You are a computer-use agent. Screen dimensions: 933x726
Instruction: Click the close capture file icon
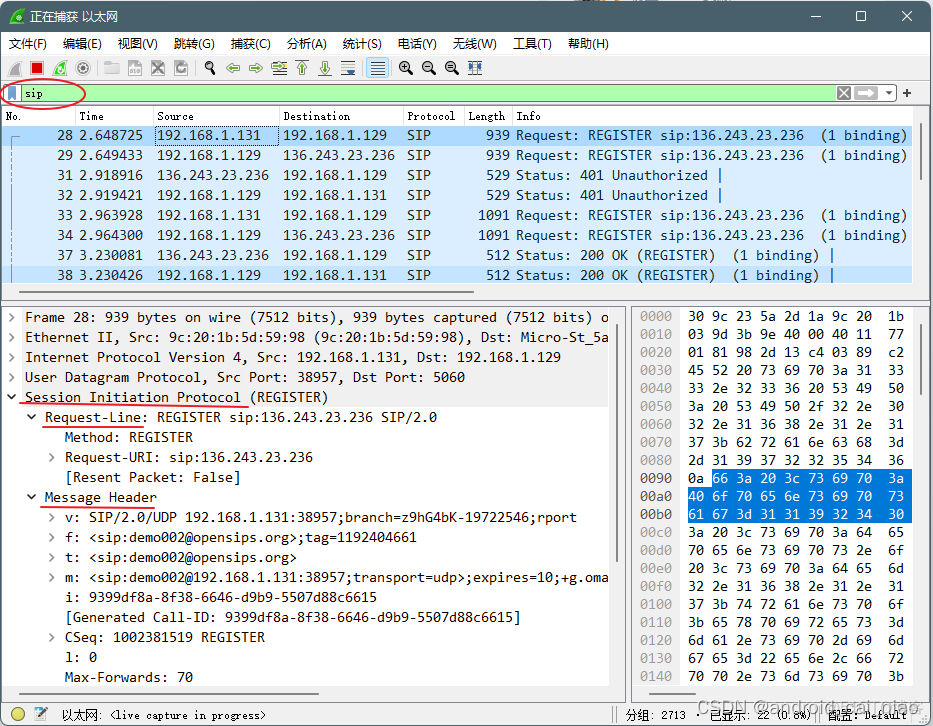(x=158, y=68)
